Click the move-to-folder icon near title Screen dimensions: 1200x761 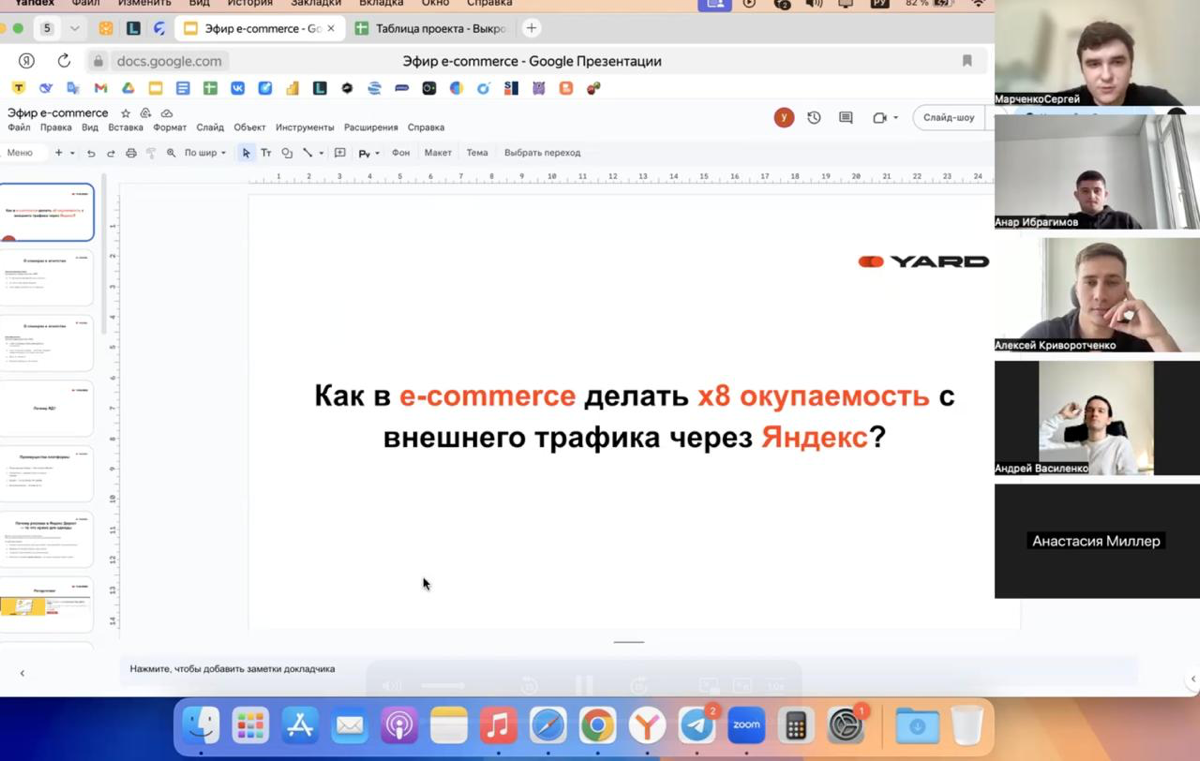click(146, 113)
